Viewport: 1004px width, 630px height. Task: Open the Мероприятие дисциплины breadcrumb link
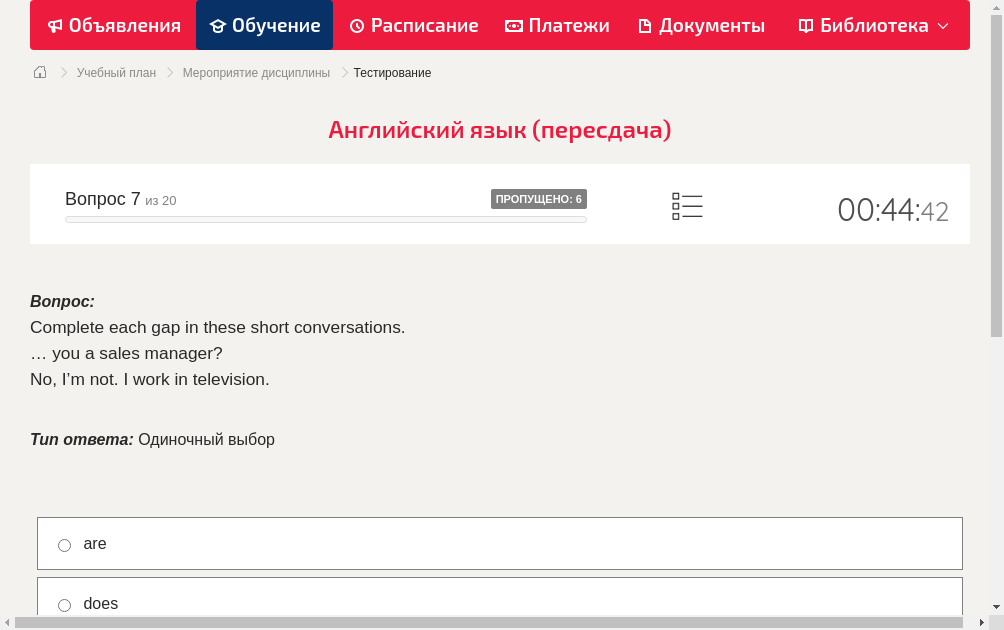[256, 72]
